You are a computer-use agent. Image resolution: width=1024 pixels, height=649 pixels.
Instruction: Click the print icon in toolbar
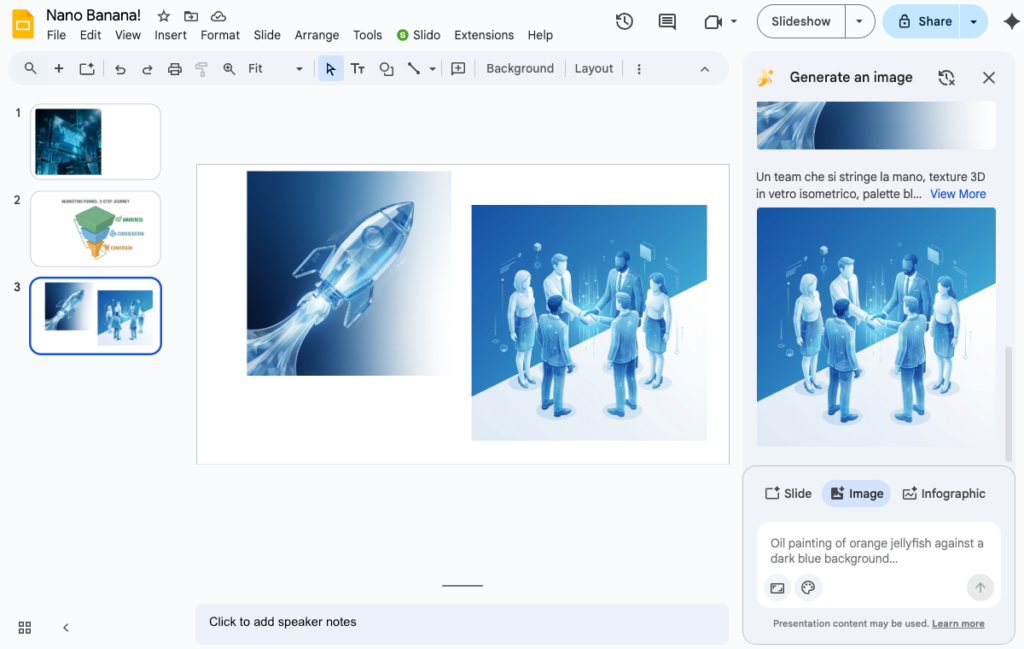point(175,69)
